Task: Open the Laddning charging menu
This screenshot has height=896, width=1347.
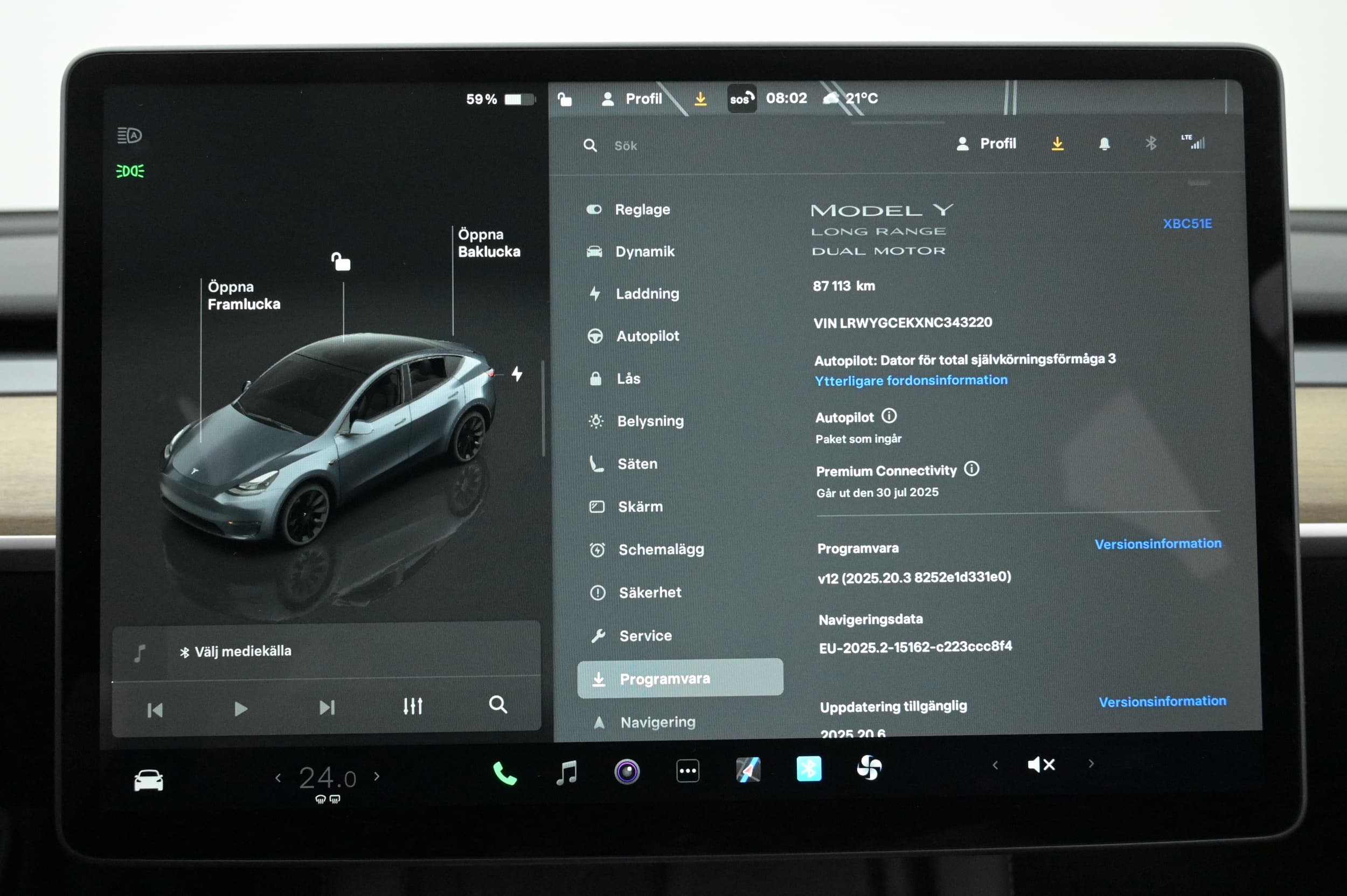Action: click(x=633, y=294)
